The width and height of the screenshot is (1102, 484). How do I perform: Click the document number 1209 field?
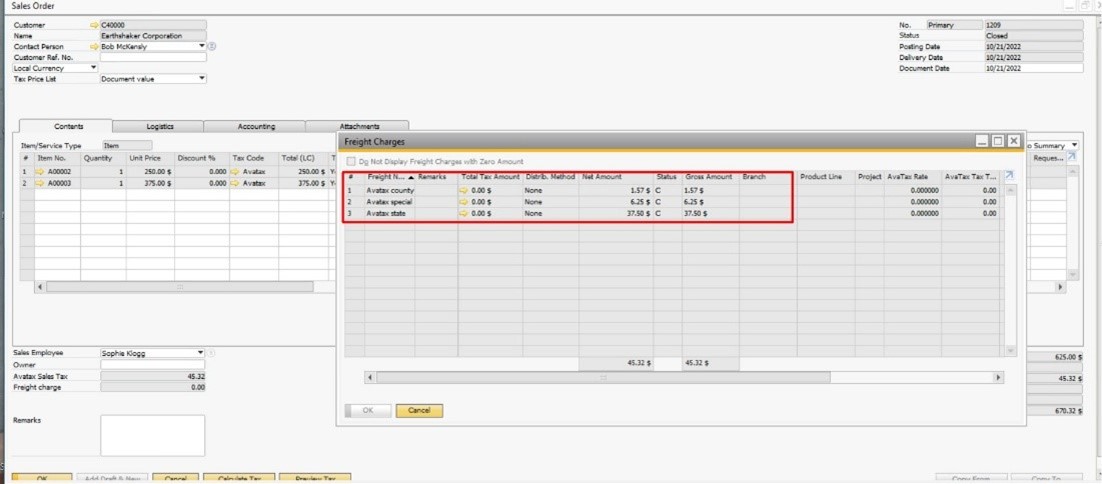[x=1033, y=25]
